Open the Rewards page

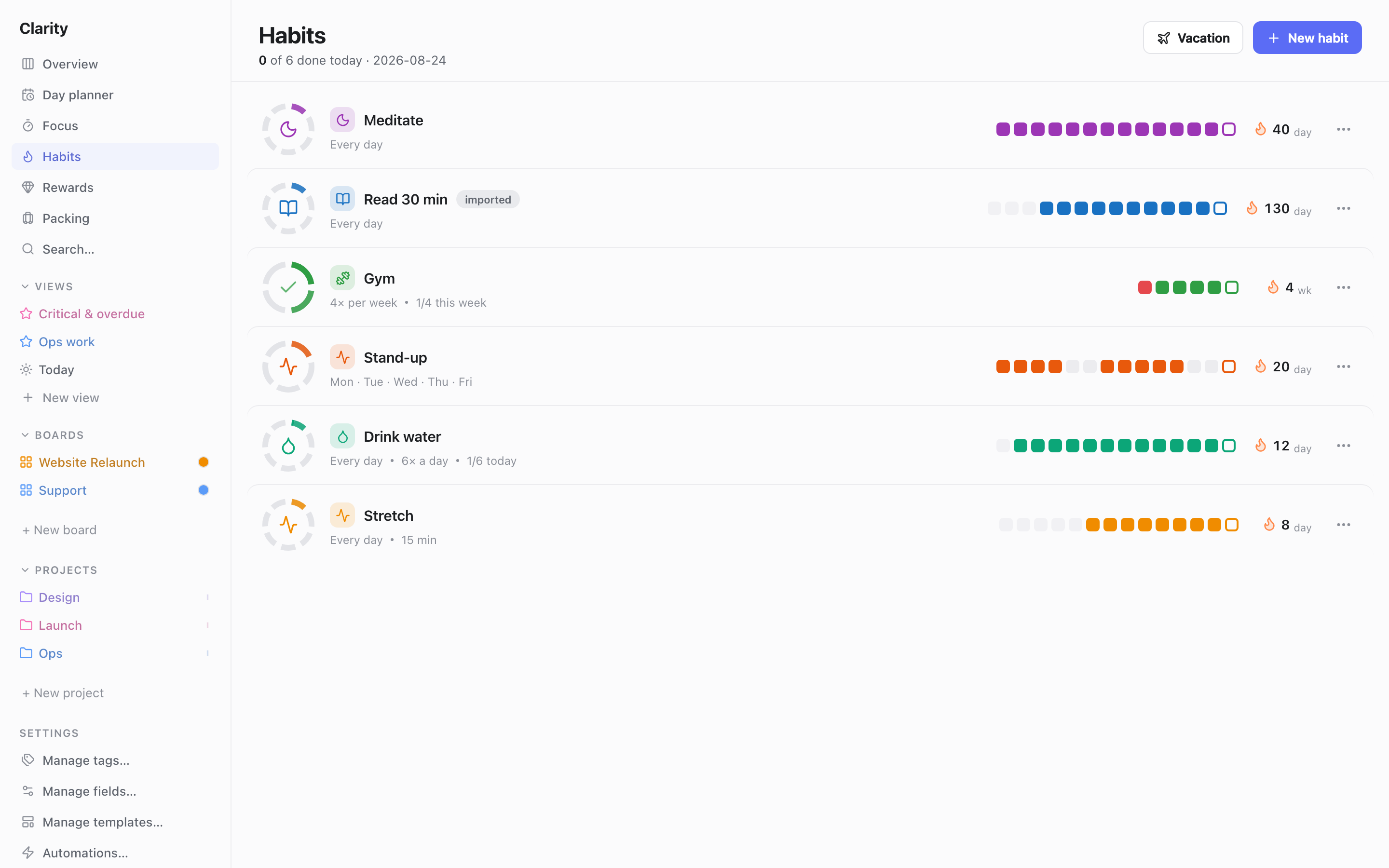tap(115, 188)
